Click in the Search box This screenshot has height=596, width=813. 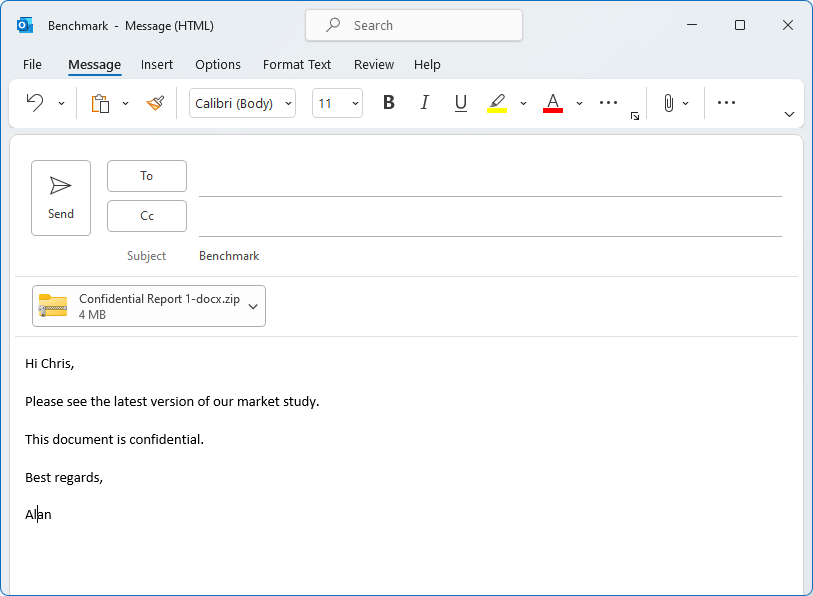[x=414, y=25]
